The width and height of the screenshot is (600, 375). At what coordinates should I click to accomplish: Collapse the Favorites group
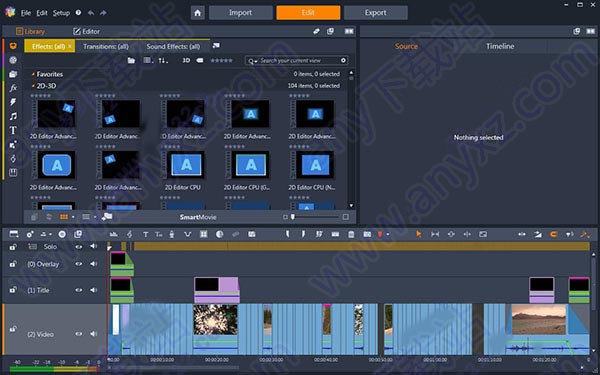pos(33,74)
